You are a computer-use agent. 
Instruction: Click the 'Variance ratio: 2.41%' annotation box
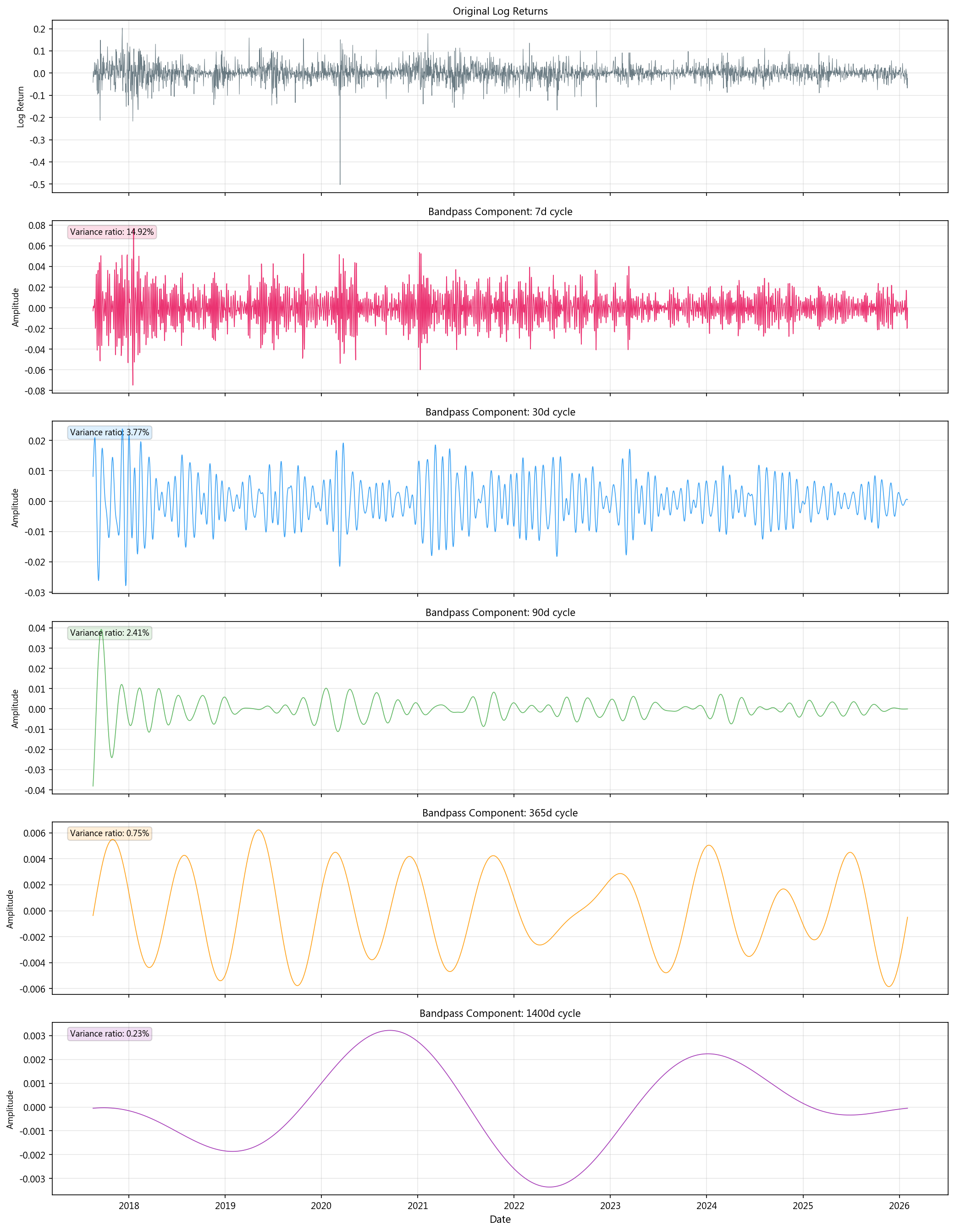coord(110,633)
